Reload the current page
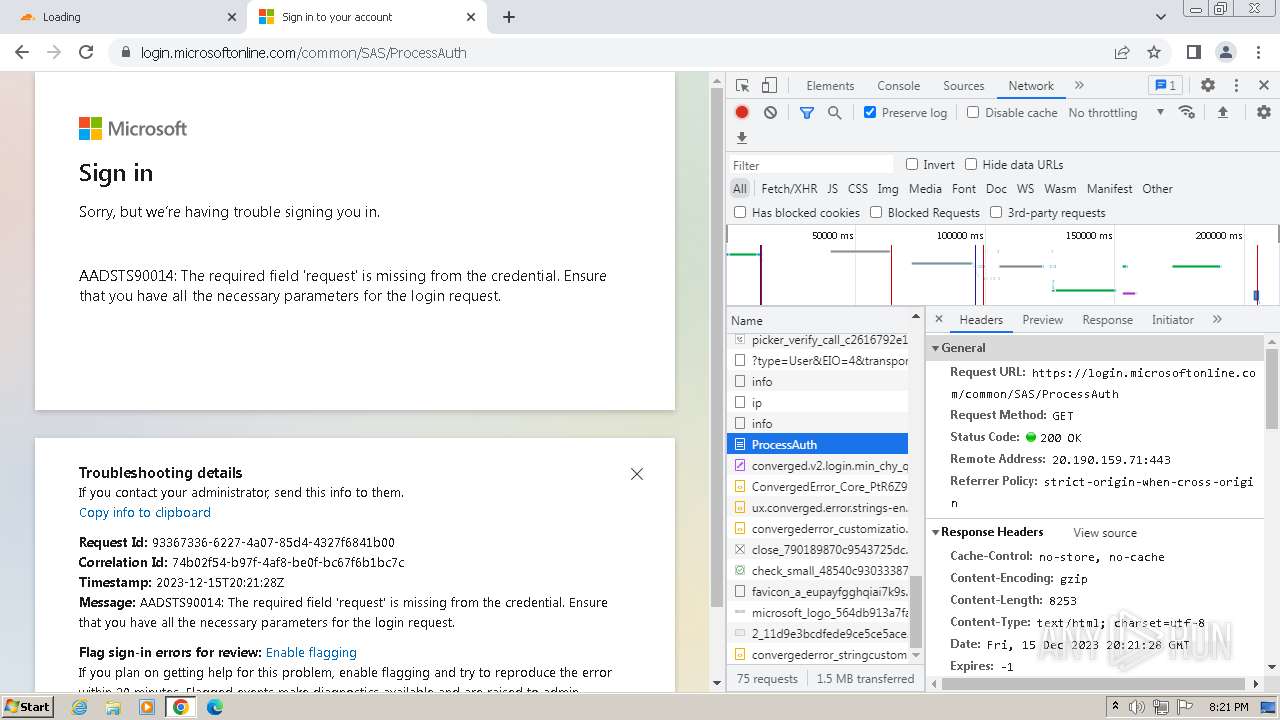 tap(86, 53)
